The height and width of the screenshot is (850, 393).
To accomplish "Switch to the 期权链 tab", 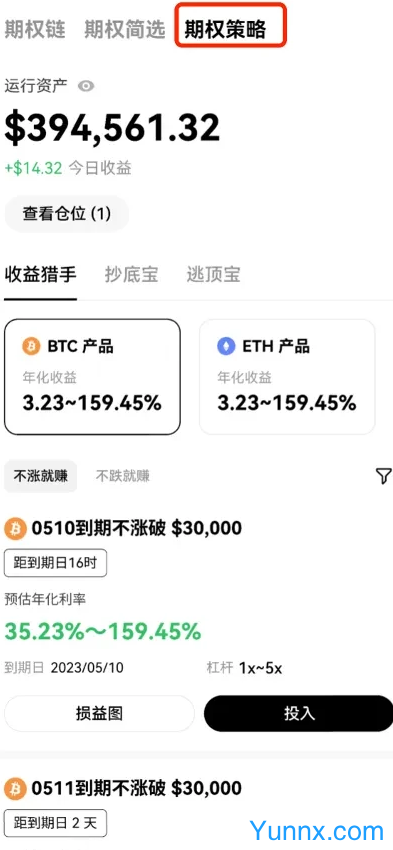I will (x=35, y=29).
